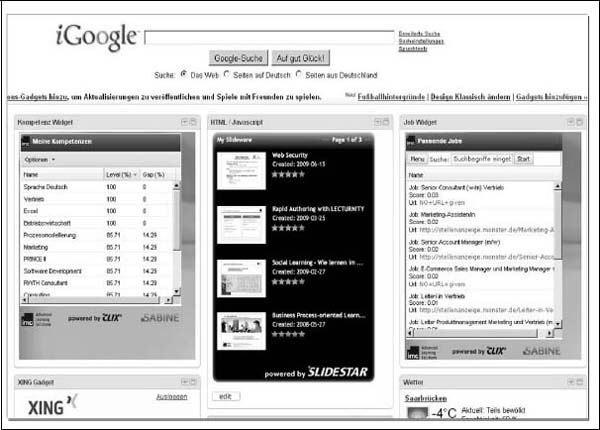Open the XING Gadget menu icon
Image resolution: width=600 pixels, height=430 pixels.
[x=184, y=382]
